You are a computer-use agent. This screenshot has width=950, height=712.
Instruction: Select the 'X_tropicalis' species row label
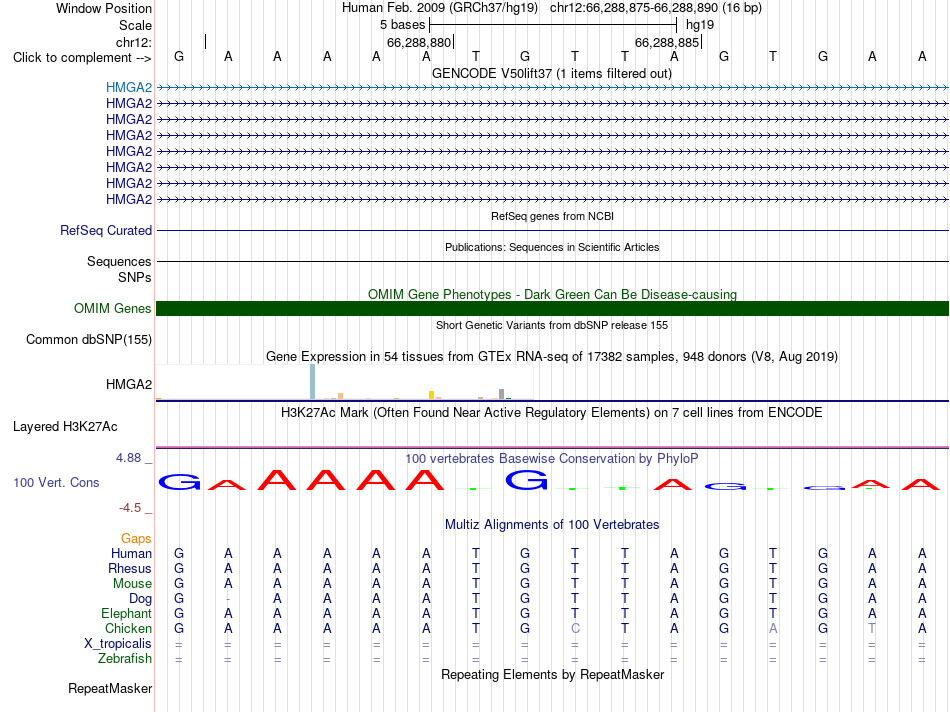click(x=118, y=644)
